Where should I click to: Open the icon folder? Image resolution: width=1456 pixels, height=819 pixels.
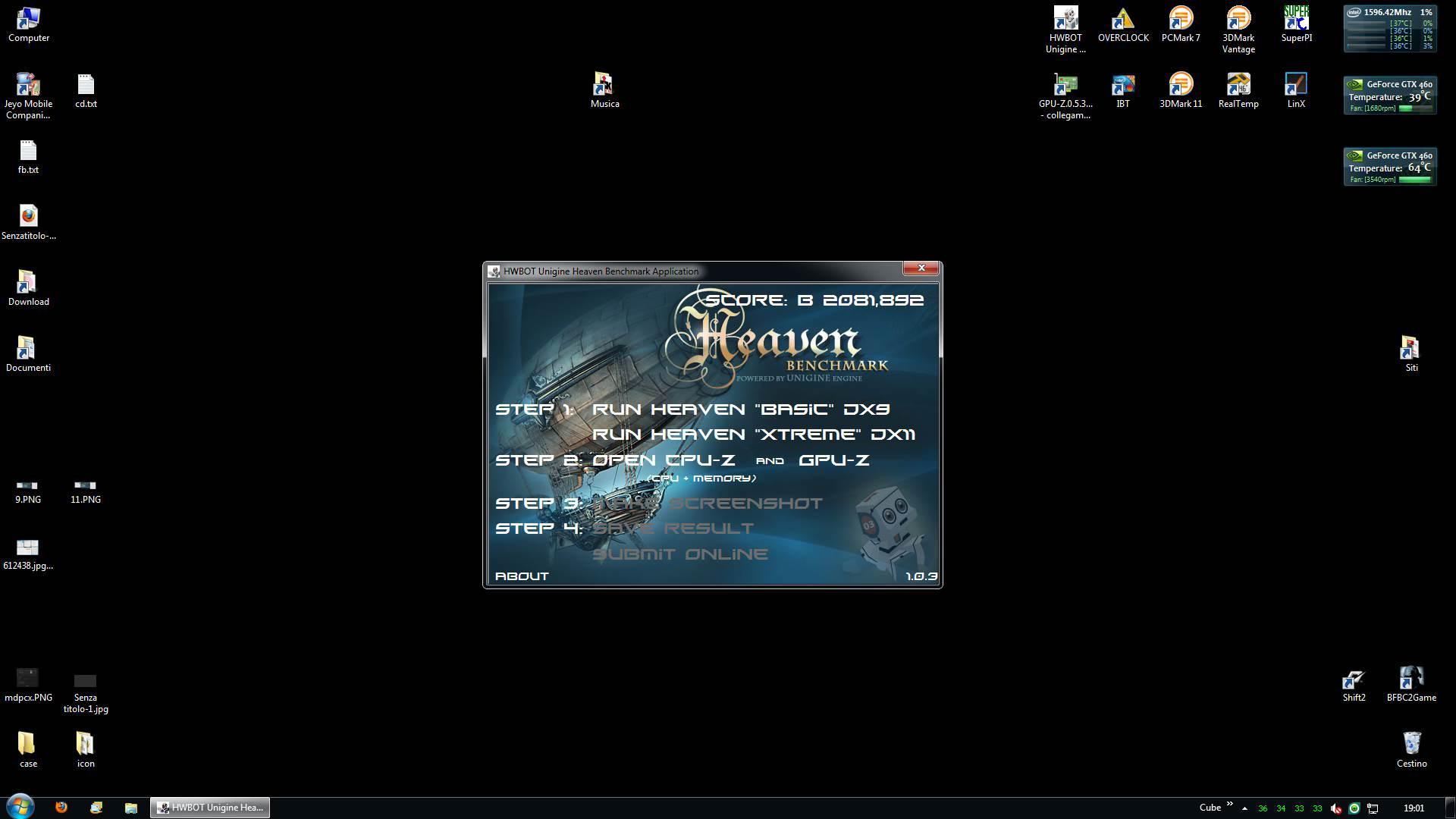[86, 749]
